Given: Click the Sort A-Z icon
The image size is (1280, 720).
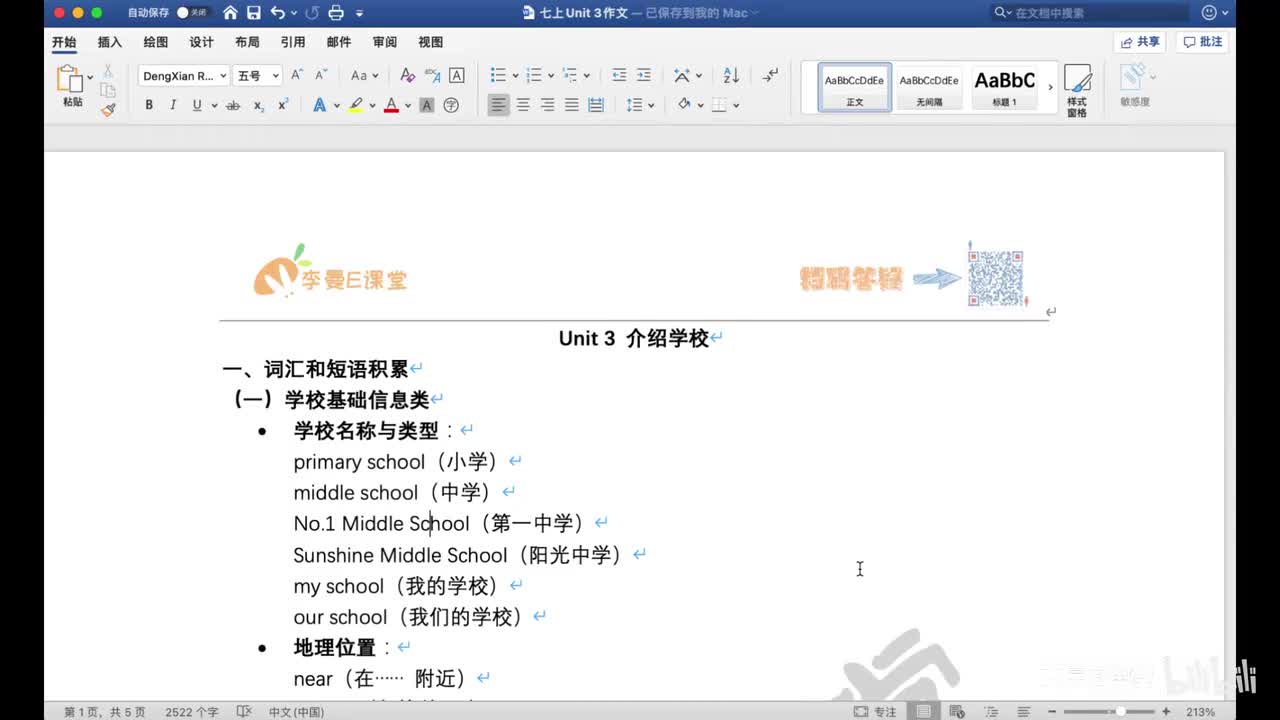Looking at the screenshot, I should 731,75.
